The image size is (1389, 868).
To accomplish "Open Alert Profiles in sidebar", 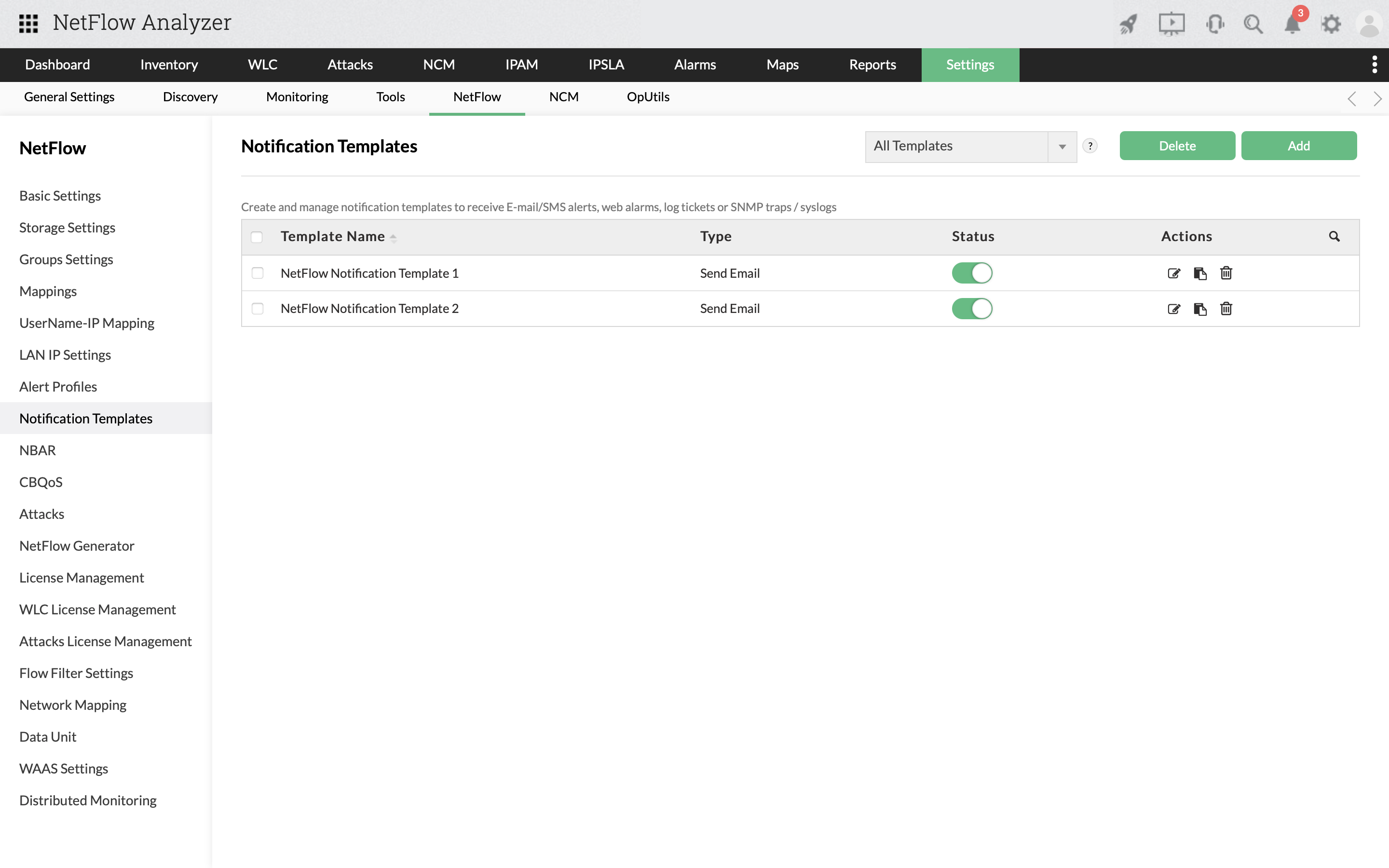I will (x=58, y=386).
